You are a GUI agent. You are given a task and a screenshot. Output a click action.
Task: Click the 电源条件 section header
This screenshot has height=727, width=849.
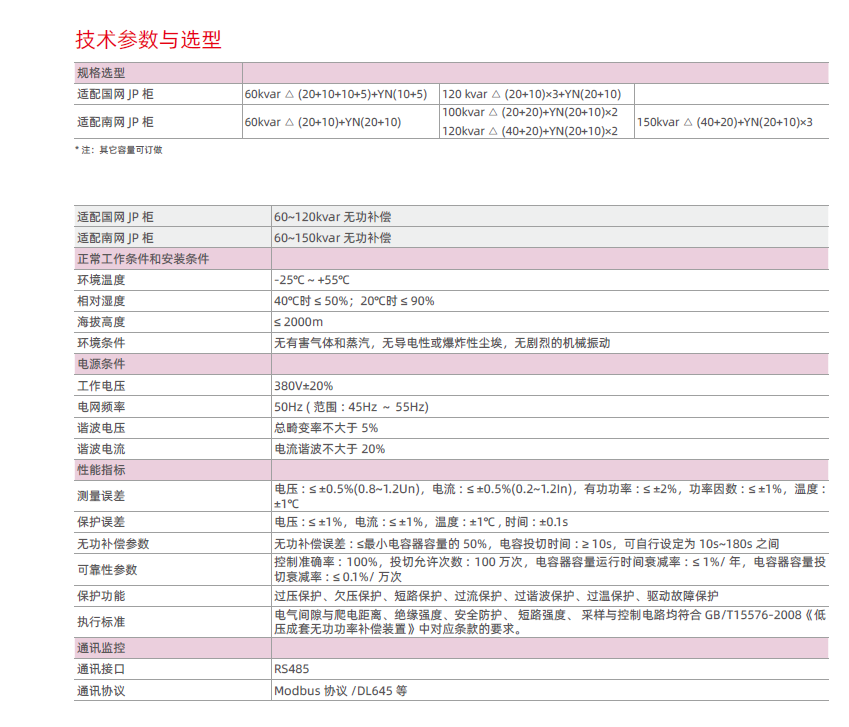tap(101, 364)
